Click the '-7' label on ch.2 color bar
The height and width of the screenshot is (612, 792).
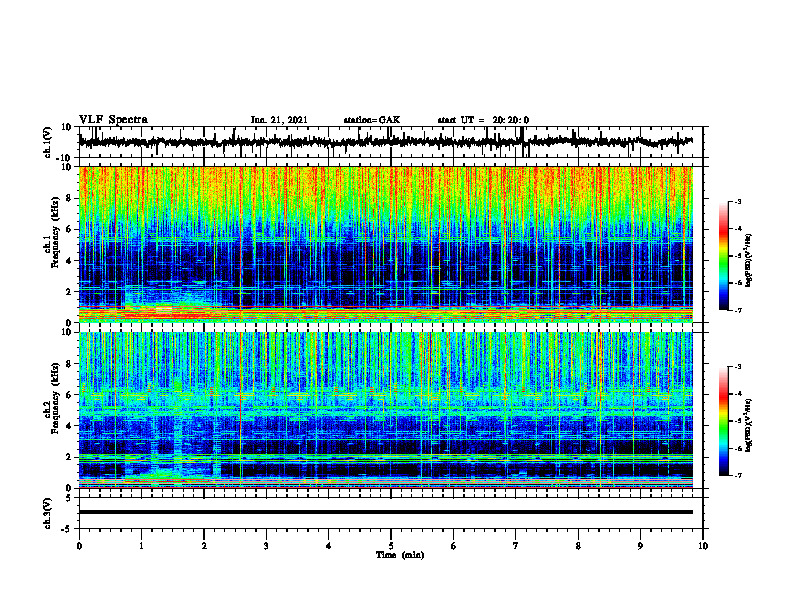pos(738,475)
